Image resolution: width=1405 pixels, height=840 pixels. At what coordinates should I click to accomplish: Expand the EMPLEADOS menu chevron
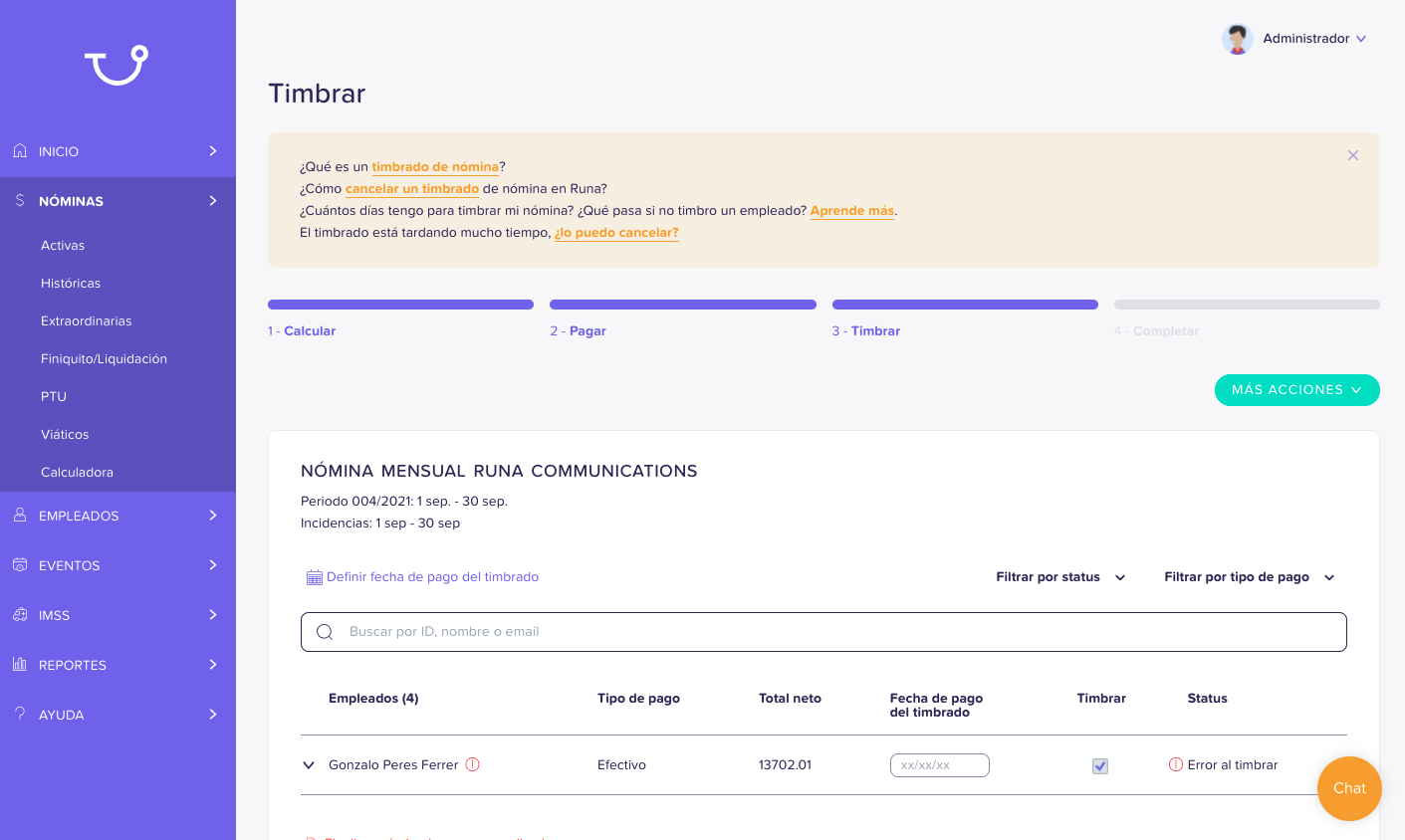point(212,515)
